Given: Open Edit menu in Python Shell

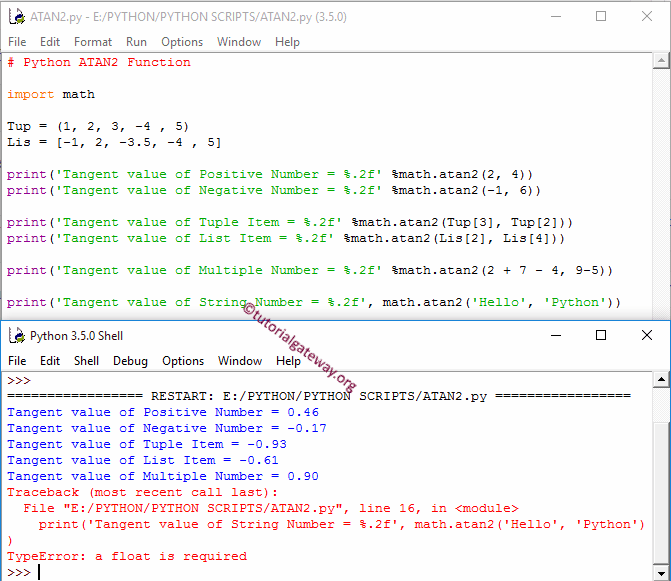Looking at the screenshot, I should (x=50, y=361).
